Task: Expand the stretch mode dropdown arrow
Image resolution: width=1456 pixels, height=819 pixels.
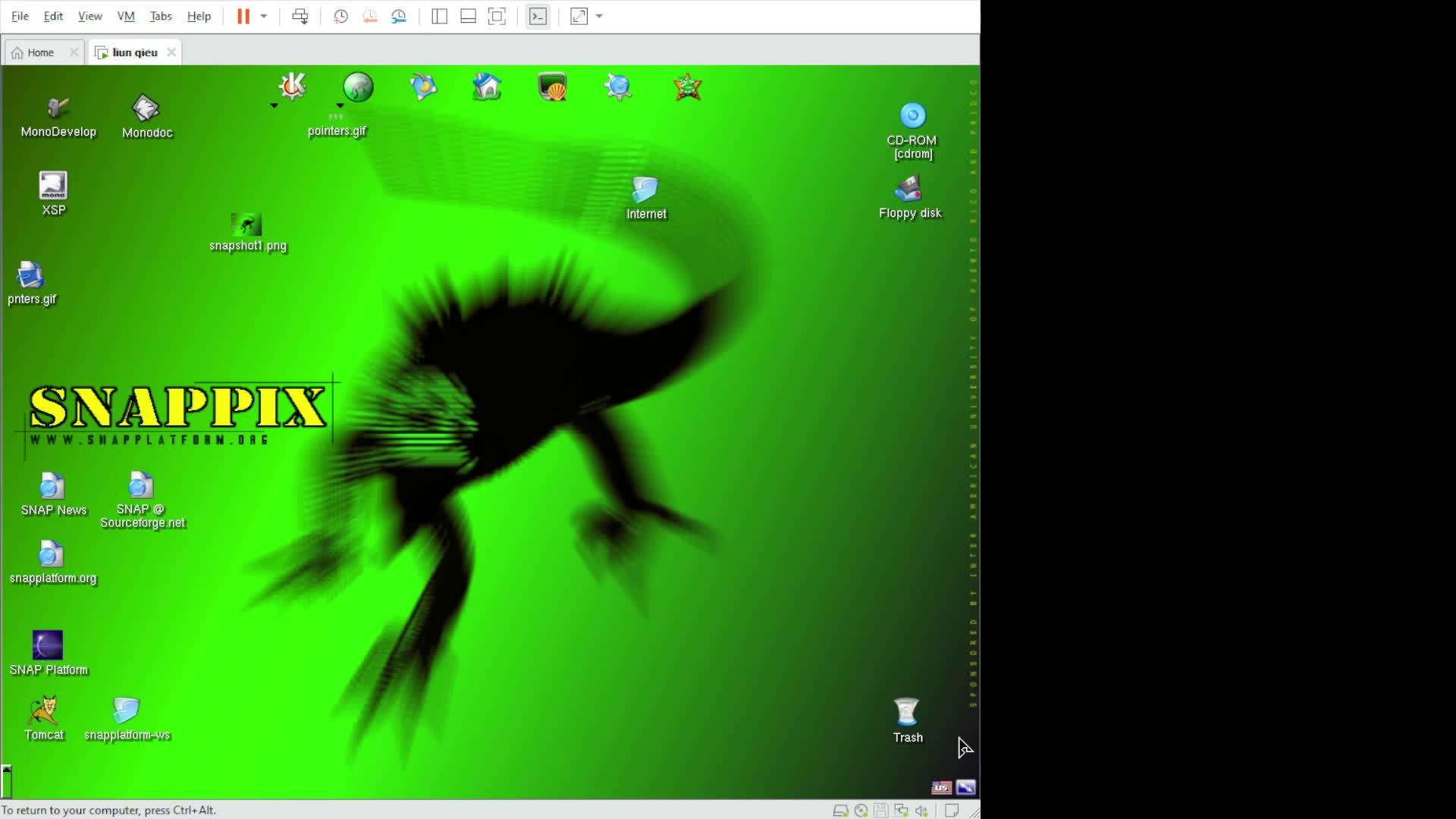Action: (599, 16)
